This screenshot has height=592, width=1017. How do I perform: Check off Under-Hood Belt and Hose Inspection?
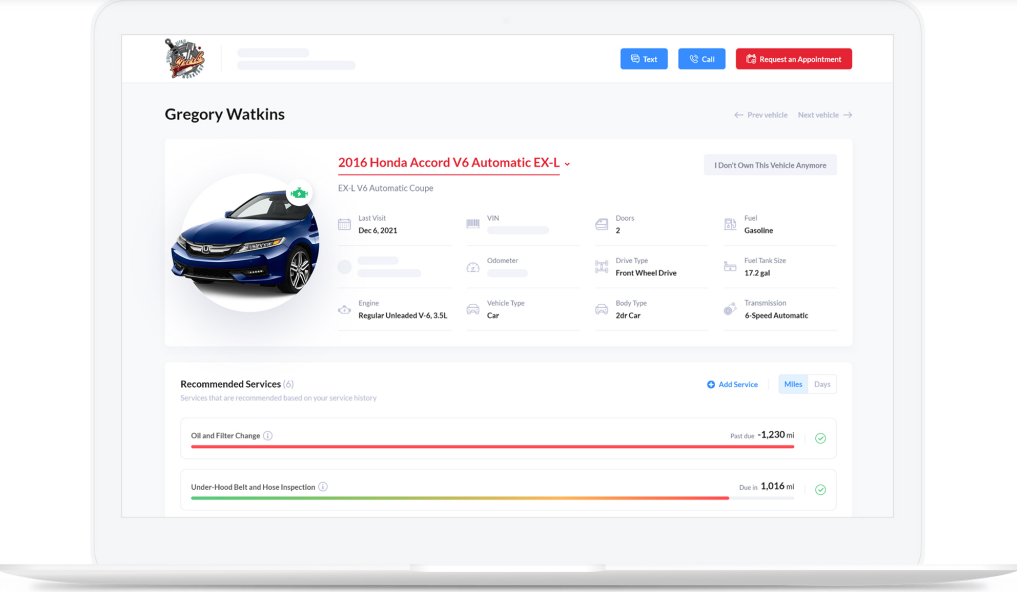click(x=820, y=490)
